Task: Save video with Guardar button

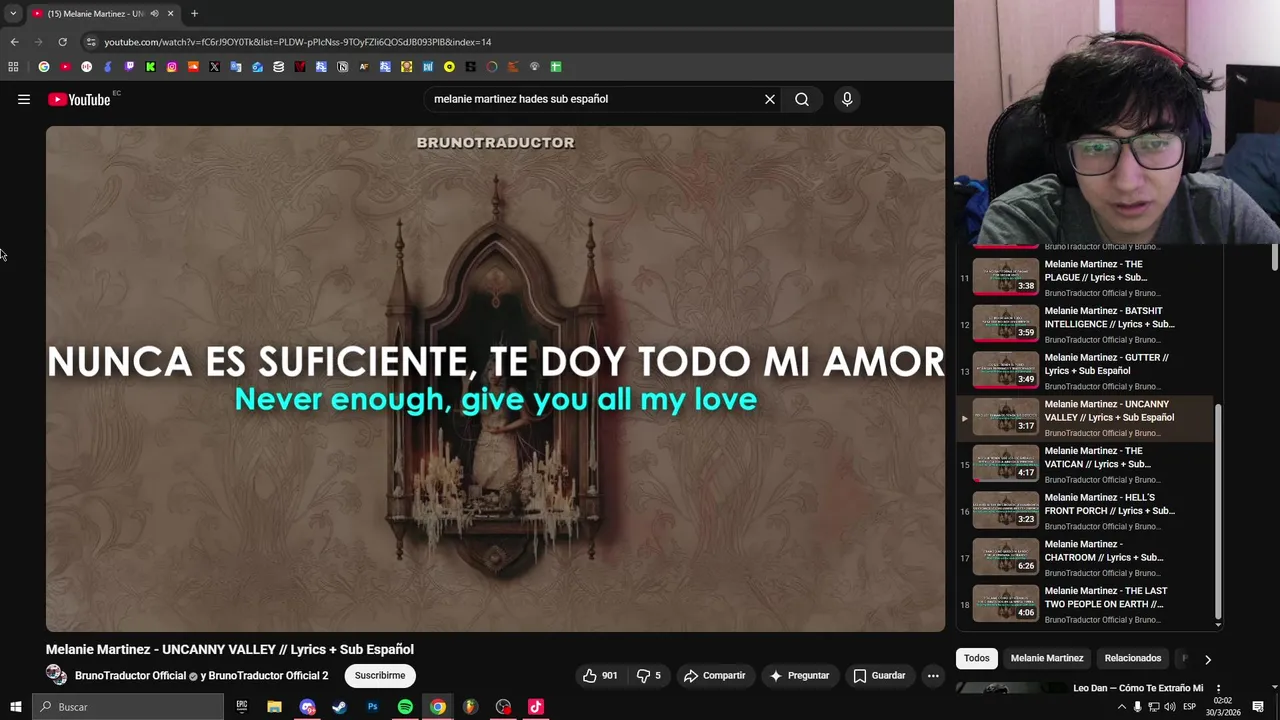Action: point(879,676)
